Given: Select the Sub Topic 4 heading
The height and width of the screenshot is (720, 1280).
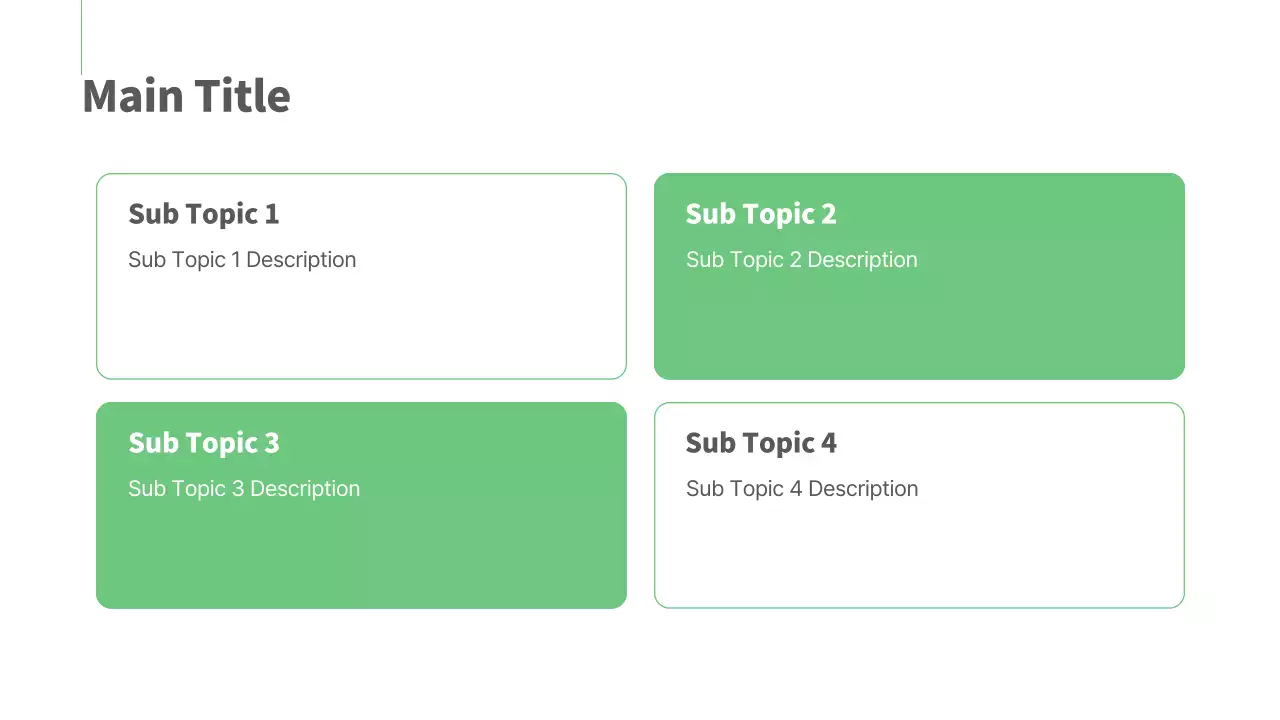Looking at the screenshot, I should tap(760, 443).
